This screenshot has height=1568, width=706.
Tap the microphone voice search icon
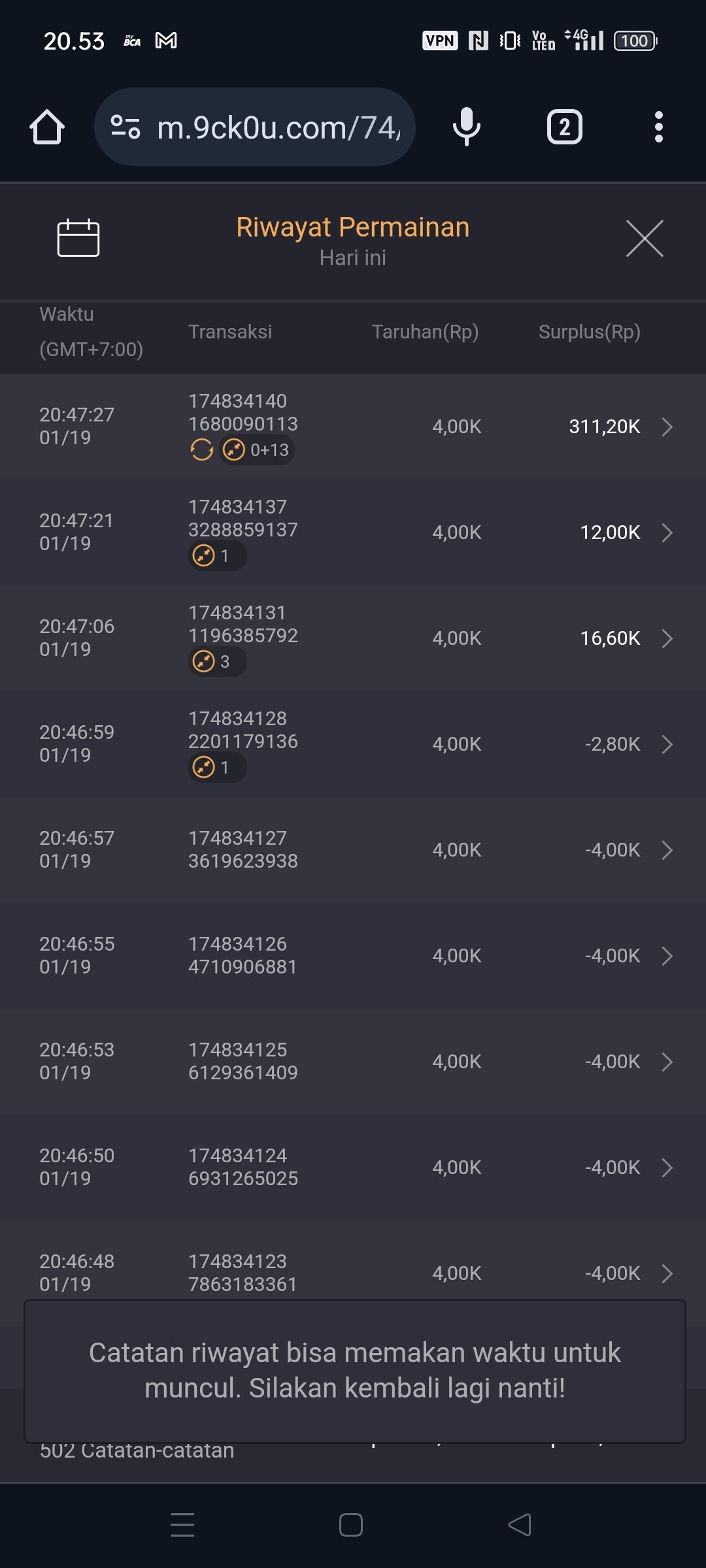[466, 127]
